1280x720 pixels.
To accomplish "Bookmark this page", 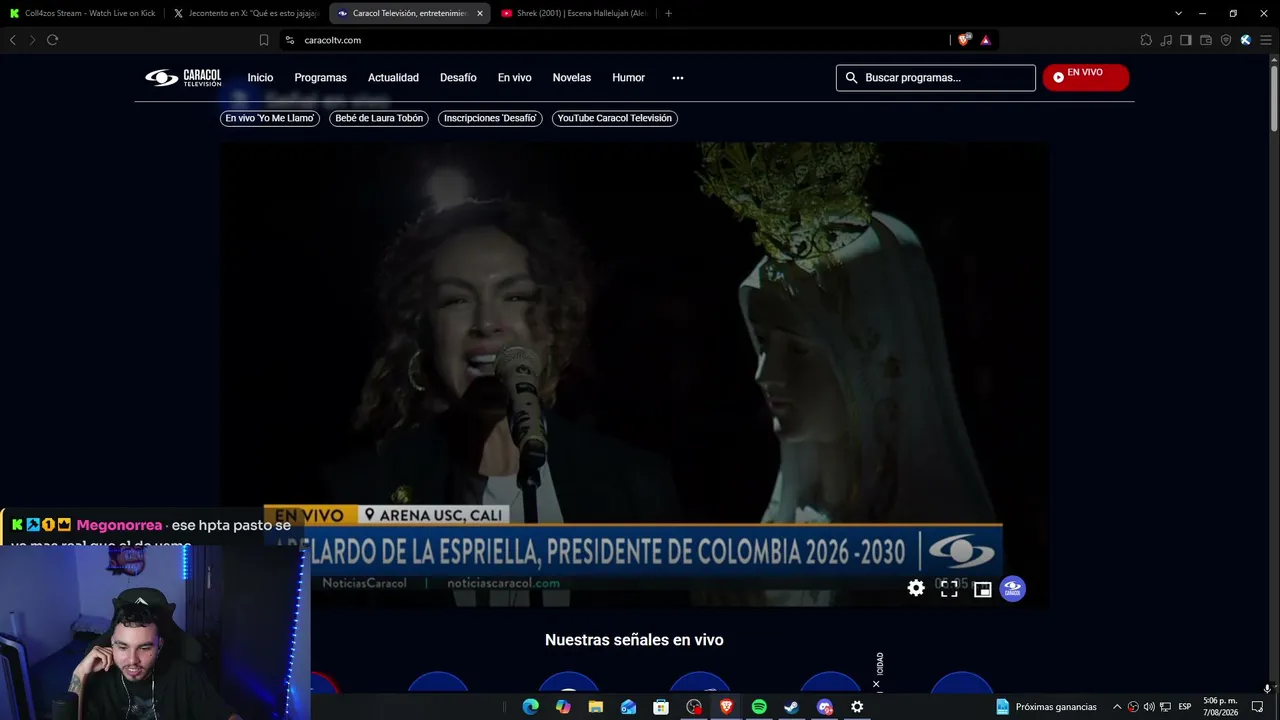I will pos(264,40).
